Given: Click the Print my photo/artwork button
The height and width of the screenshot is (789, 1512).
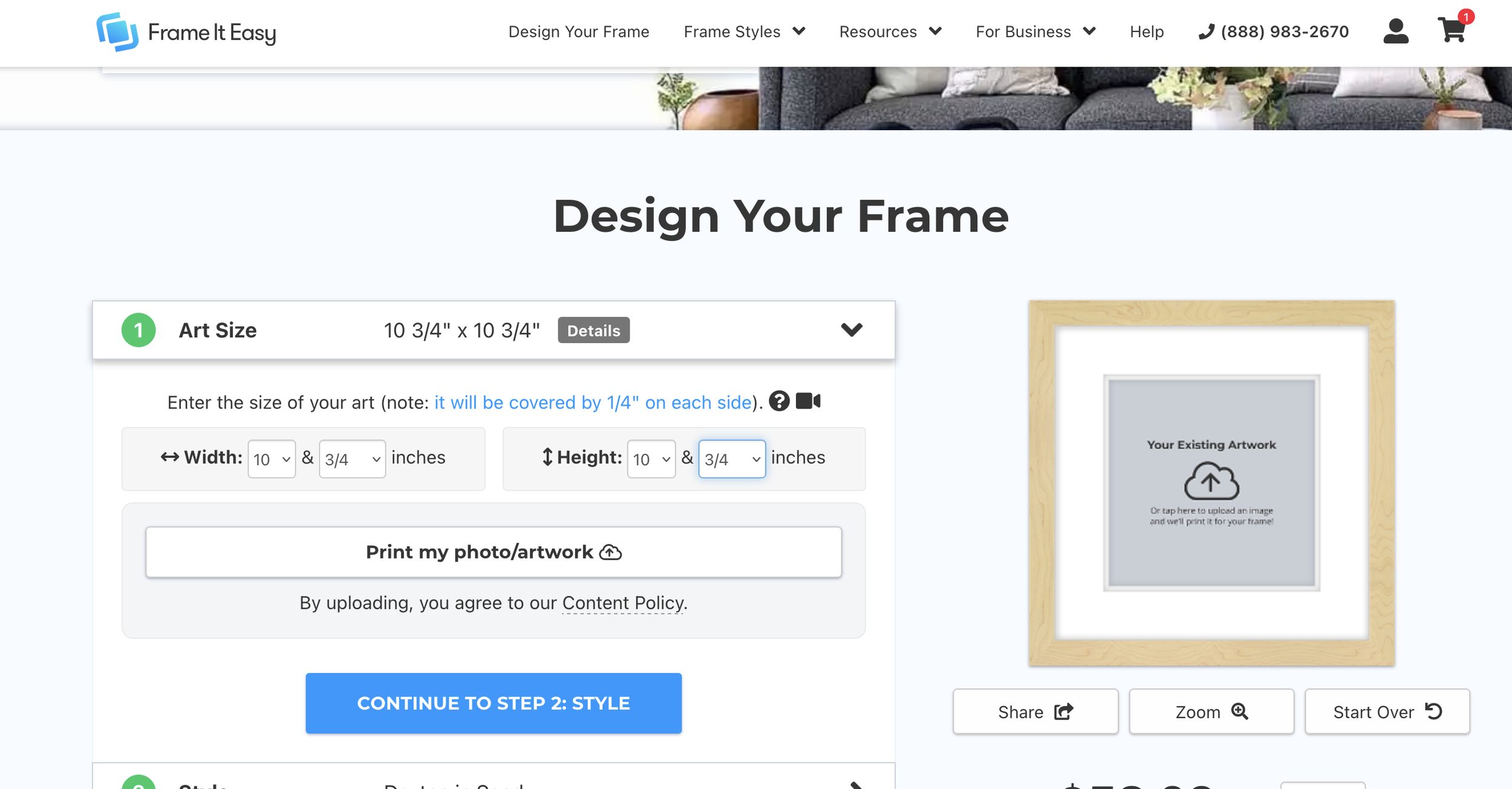Looking at the screenshot, I should (494, 552).
